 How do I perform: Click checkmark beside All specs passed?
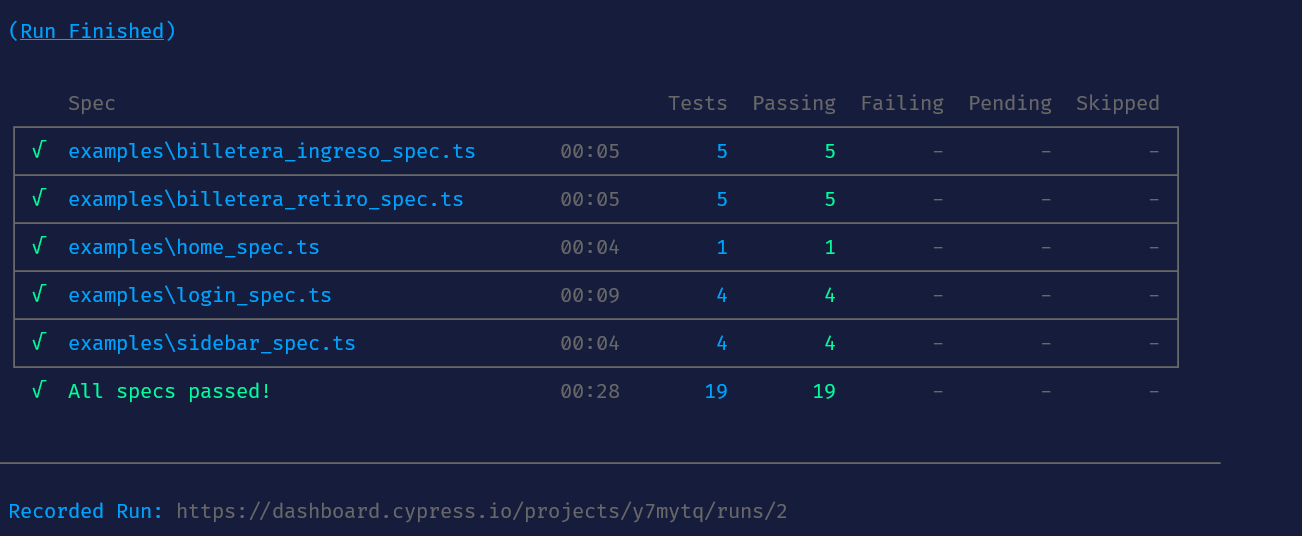(x=38, y=390)
